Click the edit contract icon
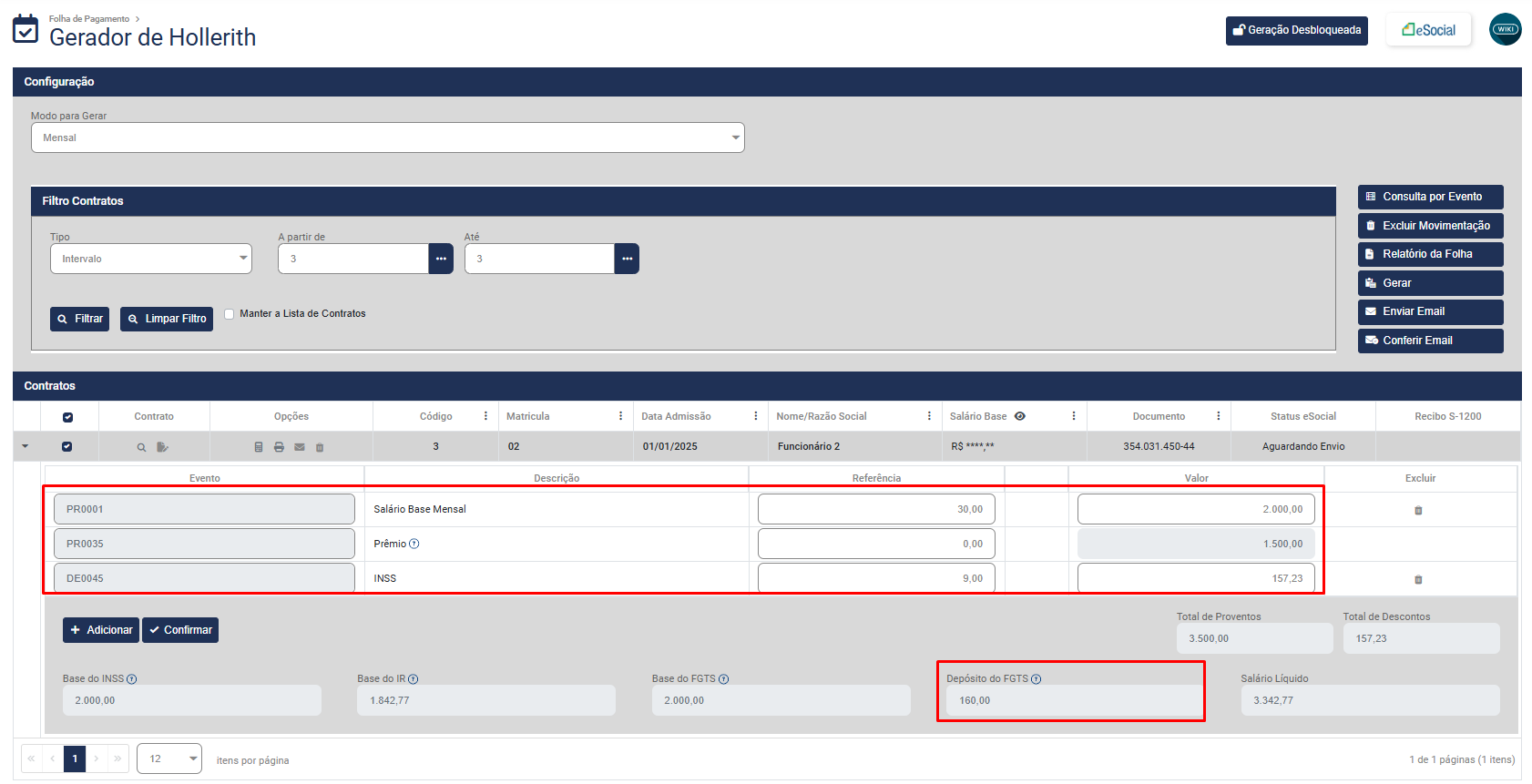The image size is (1532, 784). [162, 447]
